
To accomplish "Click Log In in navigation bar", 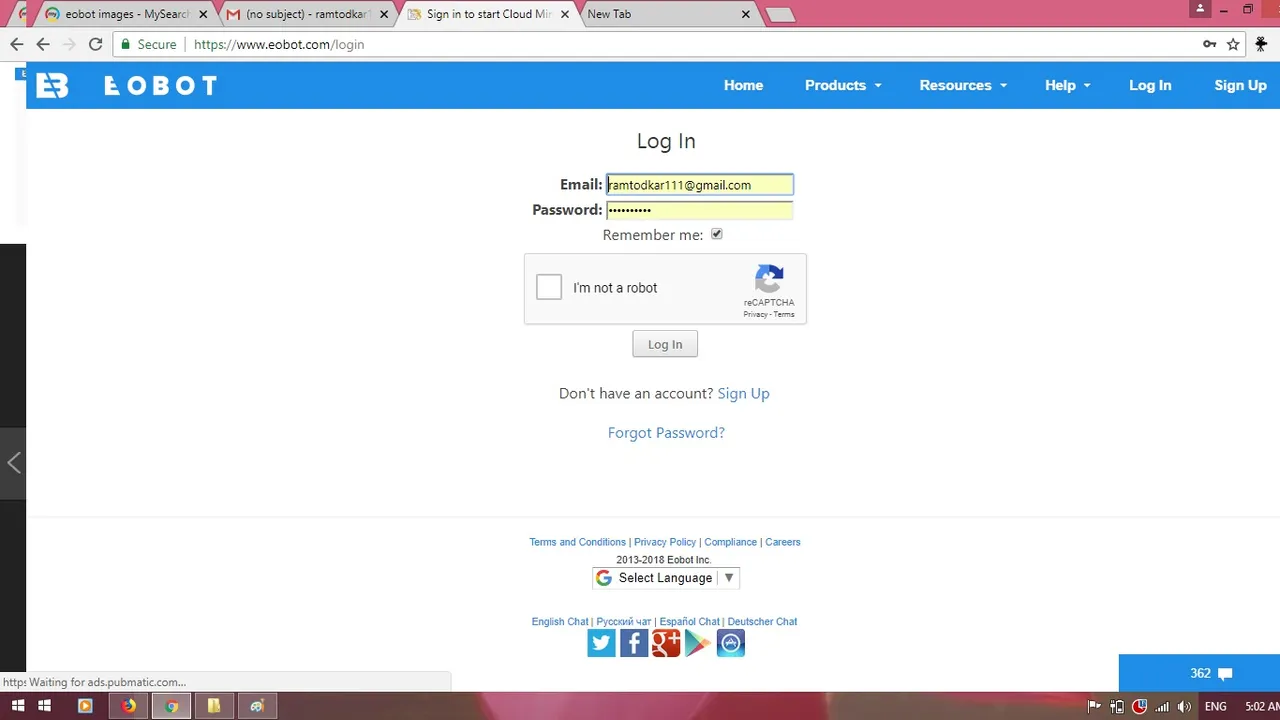I will point(1150,85).
